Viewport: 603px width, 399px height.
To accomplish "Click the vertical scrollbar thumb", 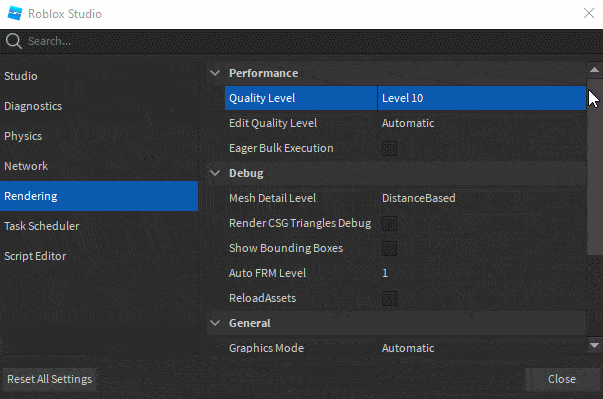I will tap(595, 167).
